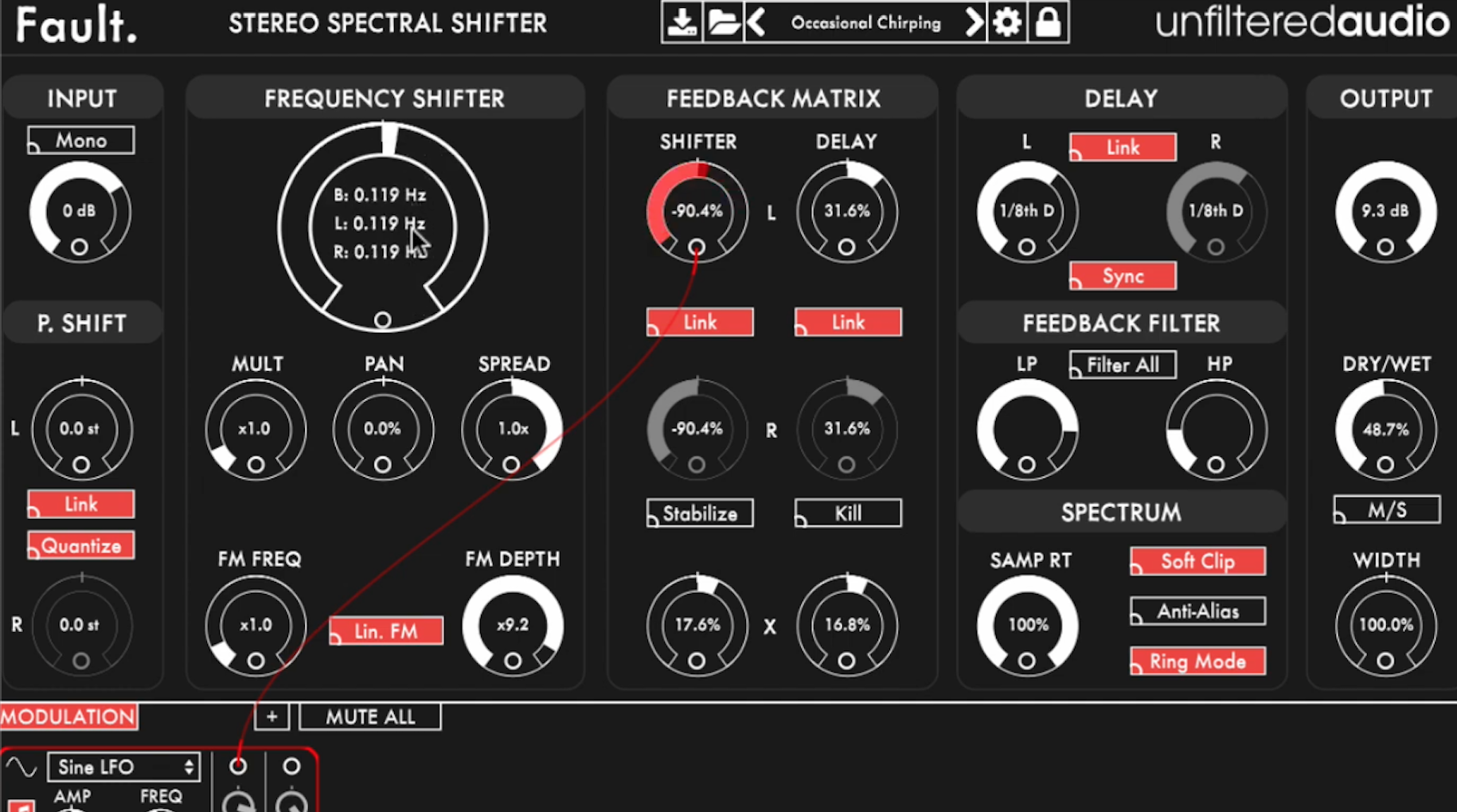Click the save preset download icon

click(682, 22)
